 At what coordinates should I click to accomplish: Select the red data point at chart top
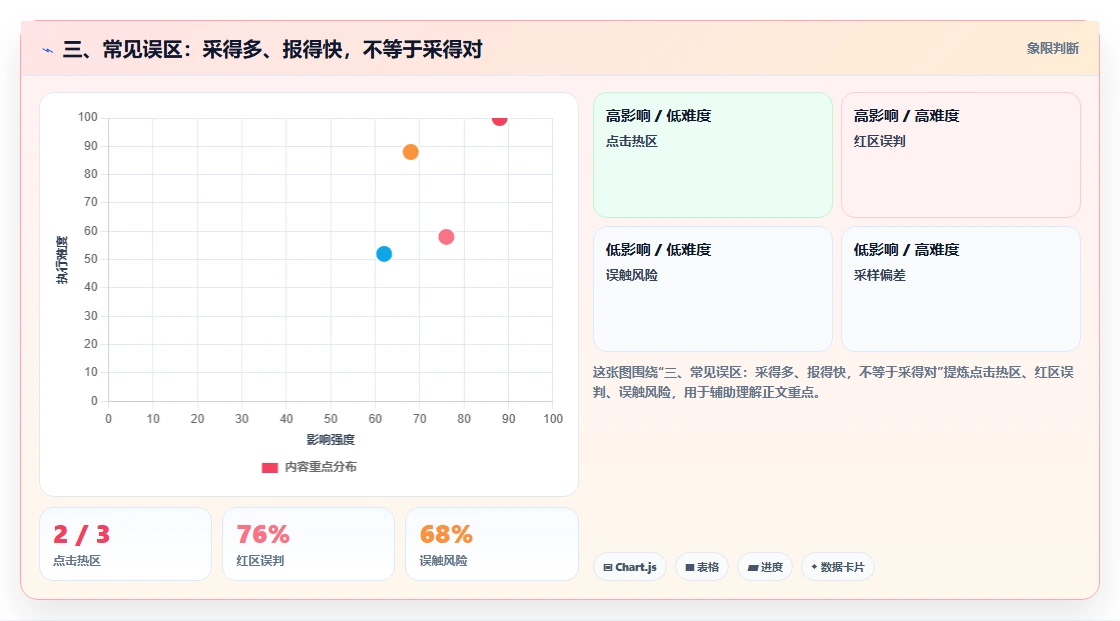499,119
